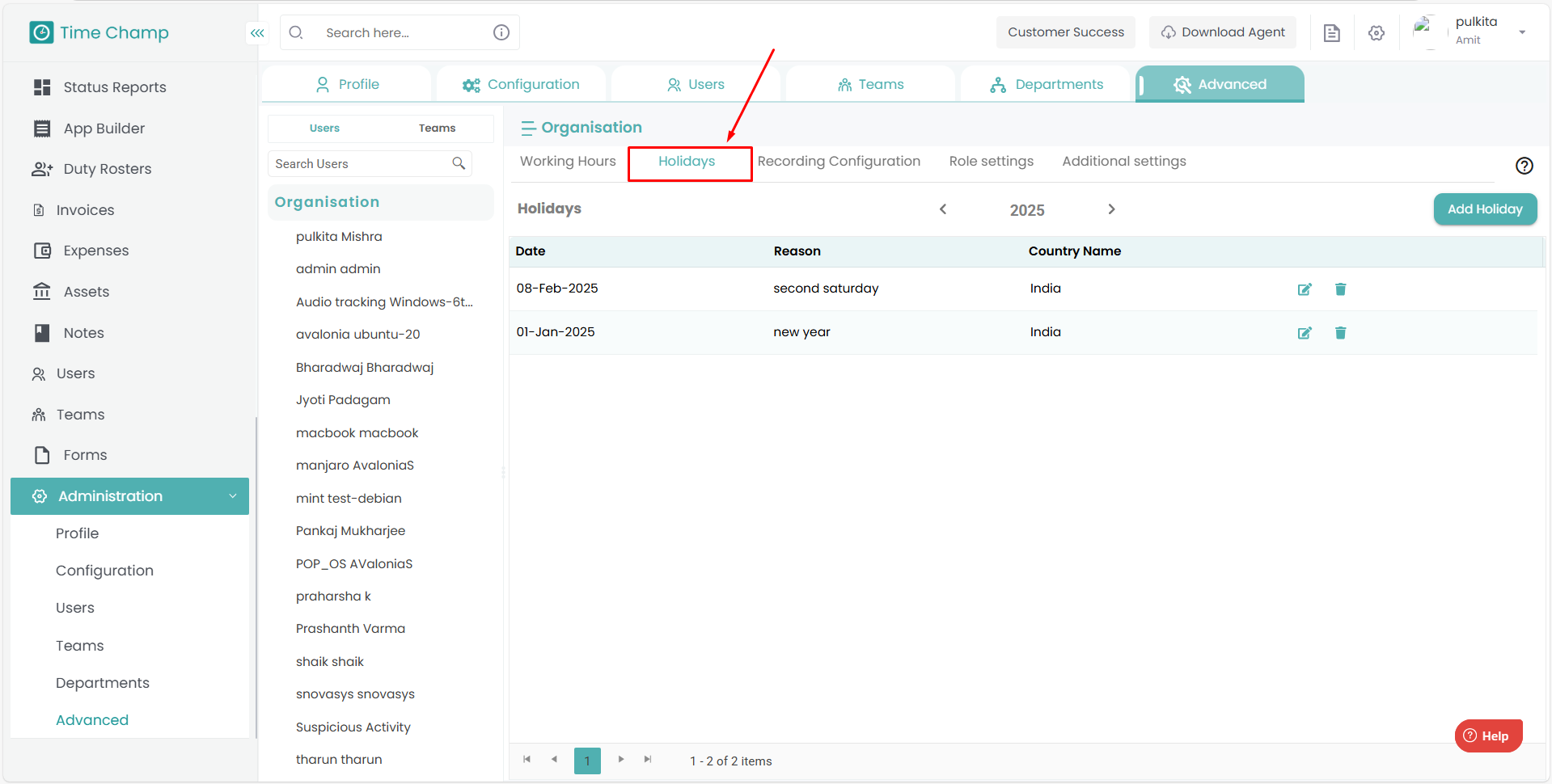Edit the second saturday holiday entry
This screenshot has height=784, width=1552.
click(x=1304, y=289)
